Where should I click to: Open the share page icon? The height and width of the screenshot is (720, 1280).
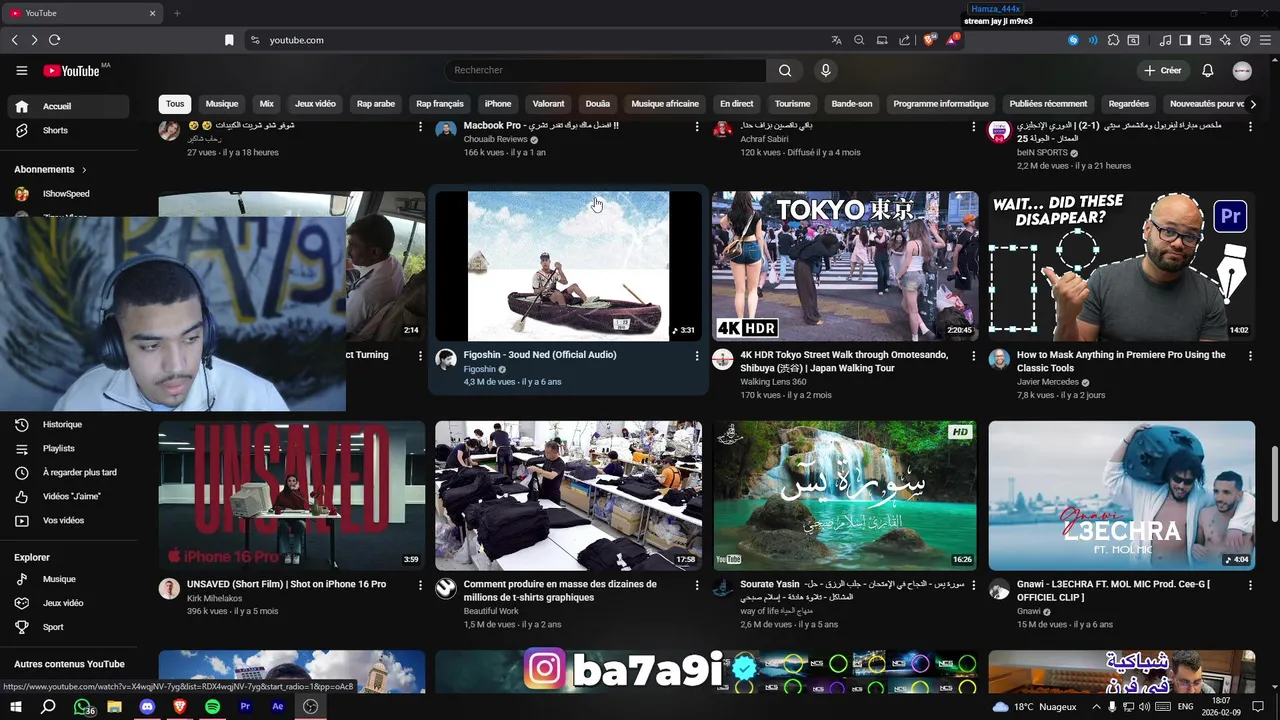pos(904,40)
